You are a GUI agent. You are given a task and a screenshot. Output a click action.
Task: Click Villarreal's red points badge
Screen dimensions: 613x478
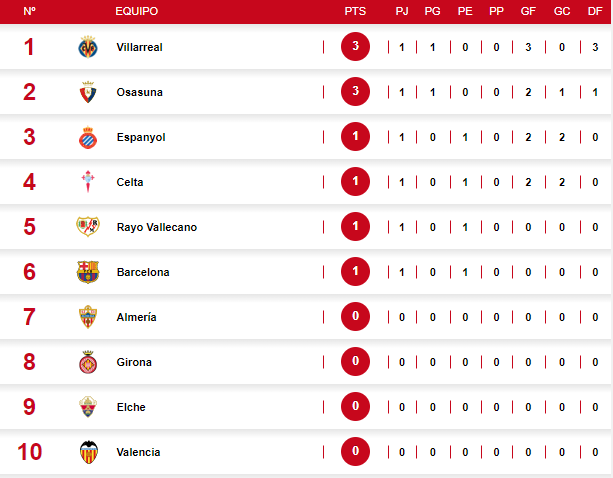[x=355, y=47]
